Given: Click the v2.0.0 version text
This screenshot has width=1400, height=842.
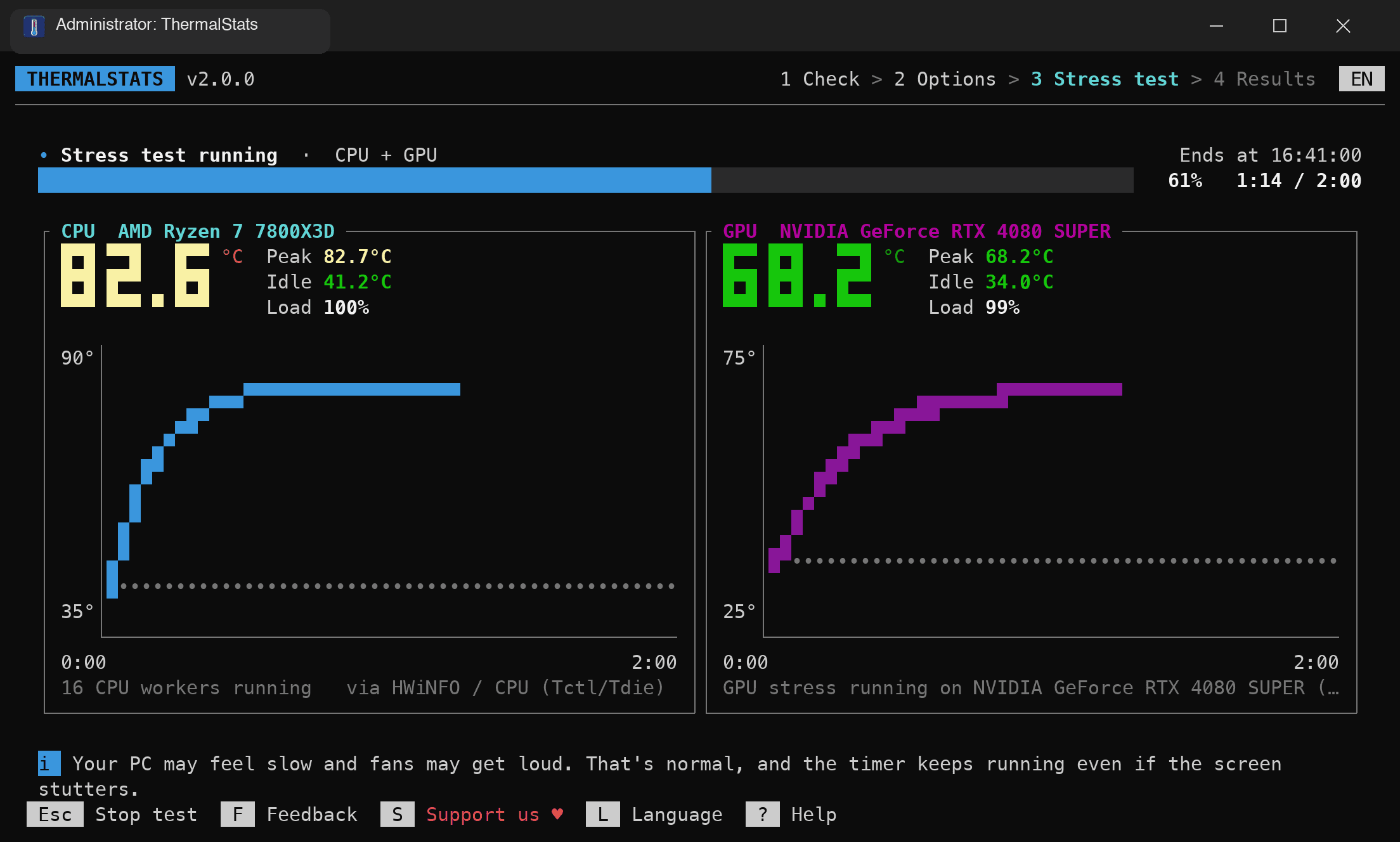Looking at the screenshot, I should (x=221, y=79).
